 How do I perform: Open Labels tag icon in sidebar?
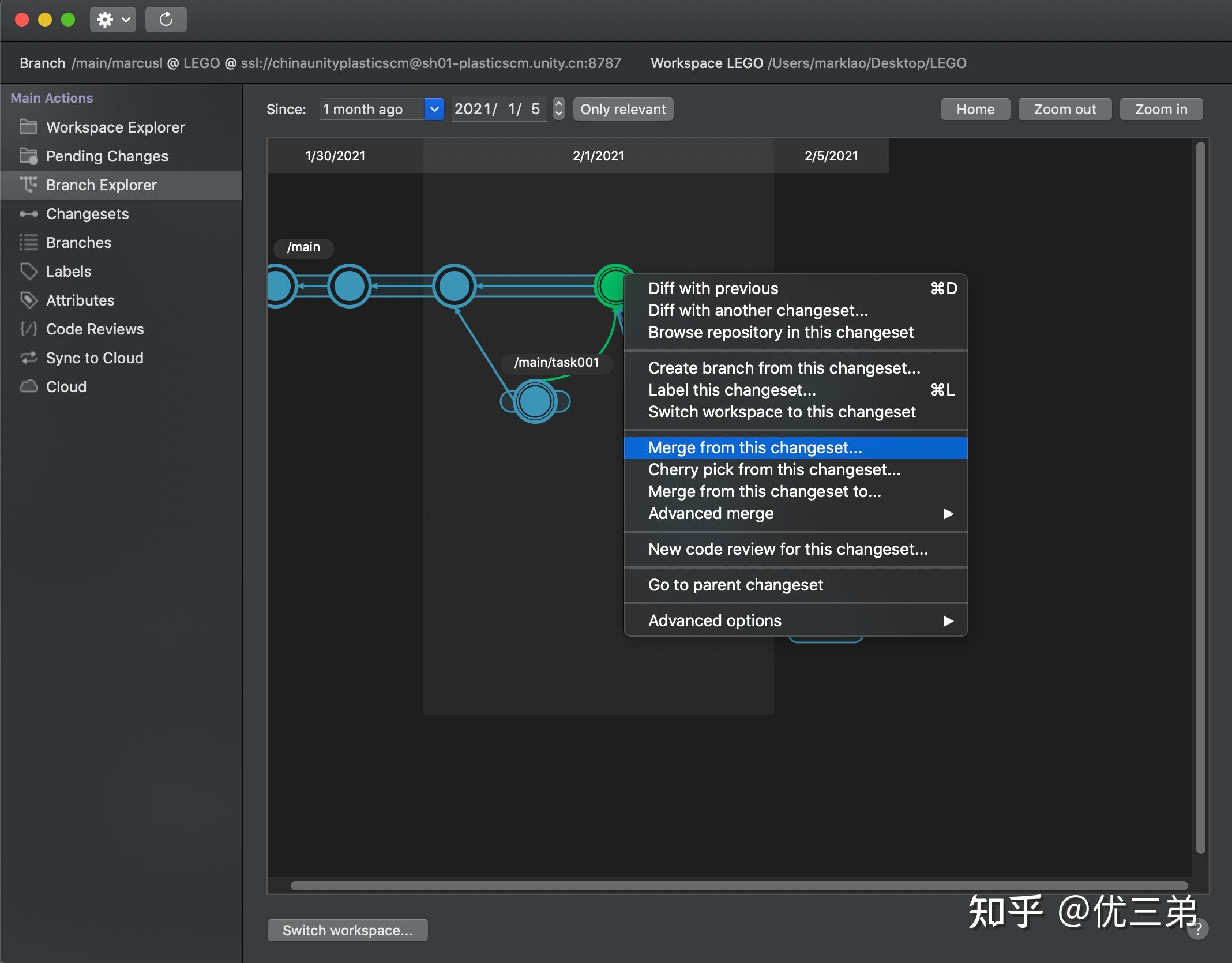(28, 271)
